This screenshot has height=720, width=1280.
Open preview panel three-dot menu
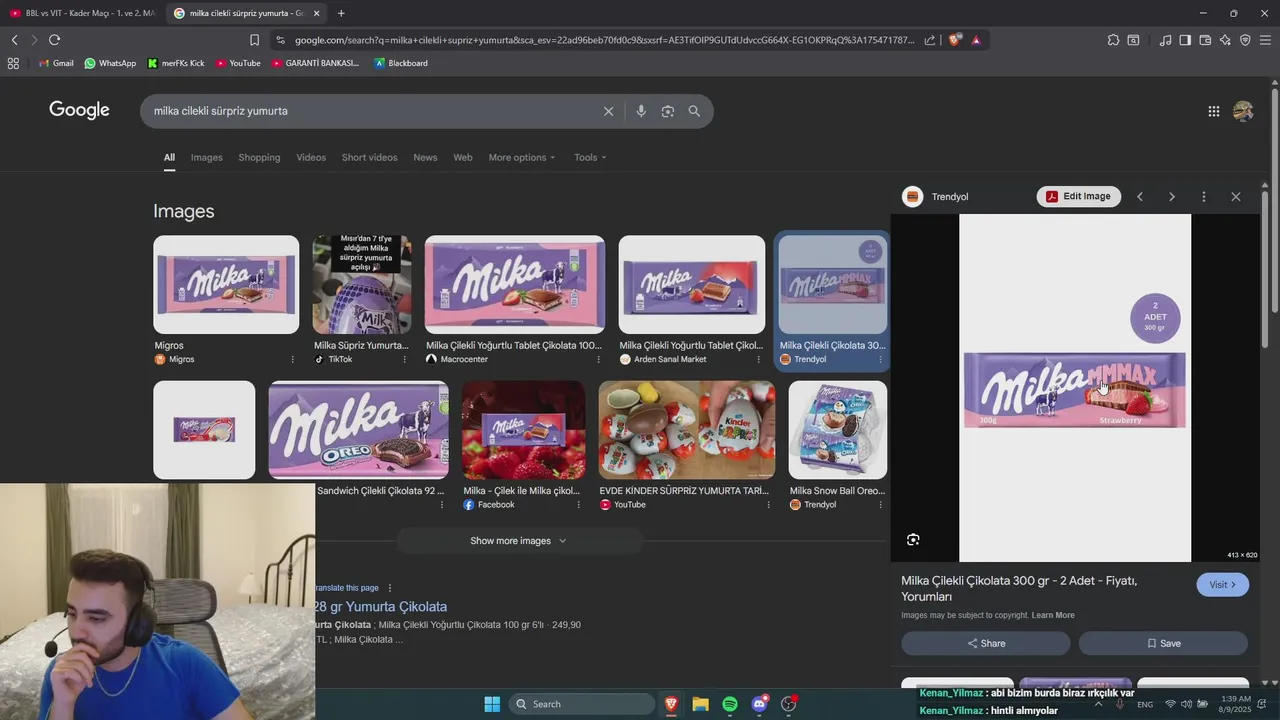pos(1204,197)
